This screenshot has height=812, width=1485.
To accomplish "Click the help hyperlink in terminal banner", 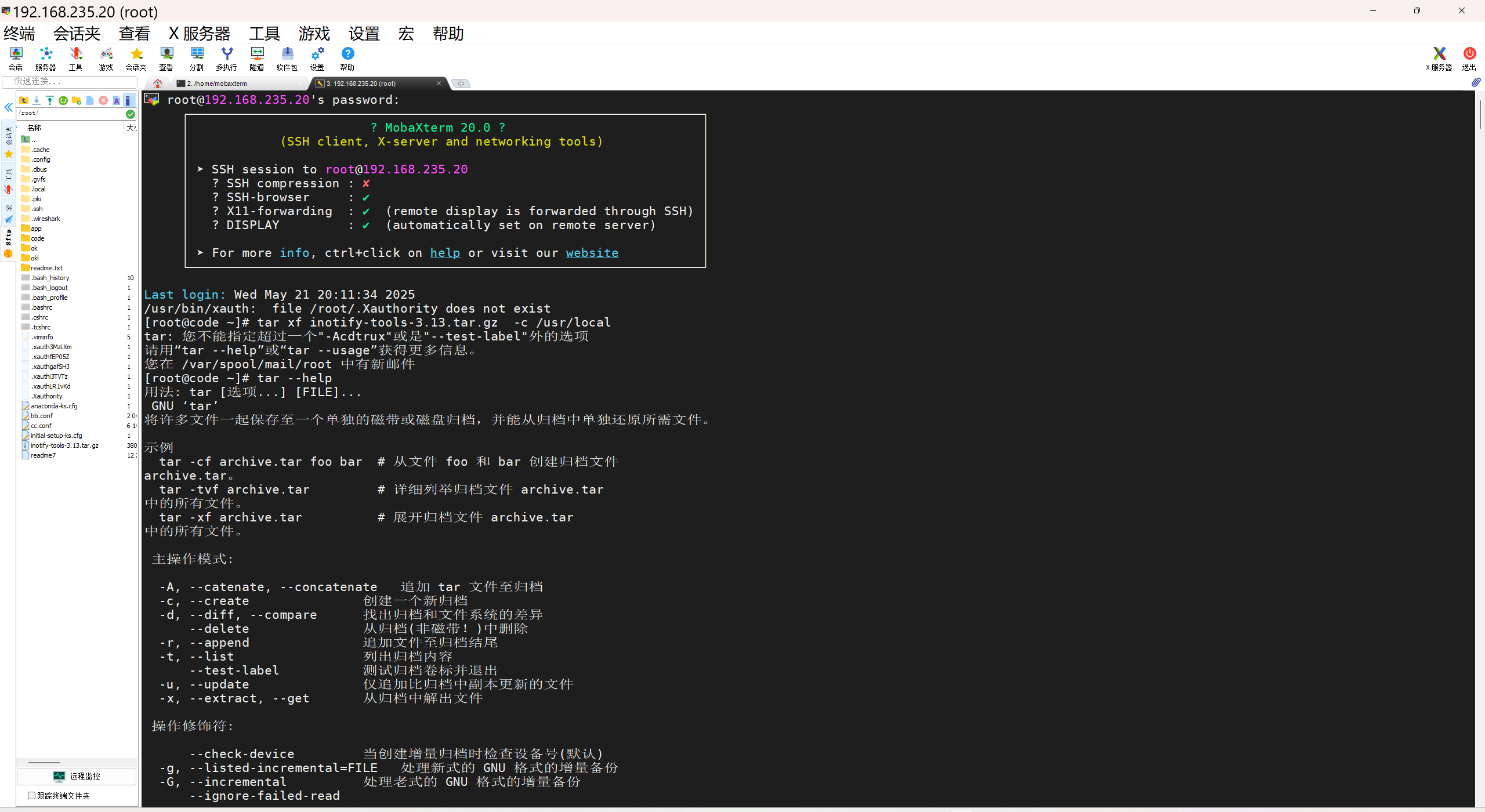I will tap(445, 253).
